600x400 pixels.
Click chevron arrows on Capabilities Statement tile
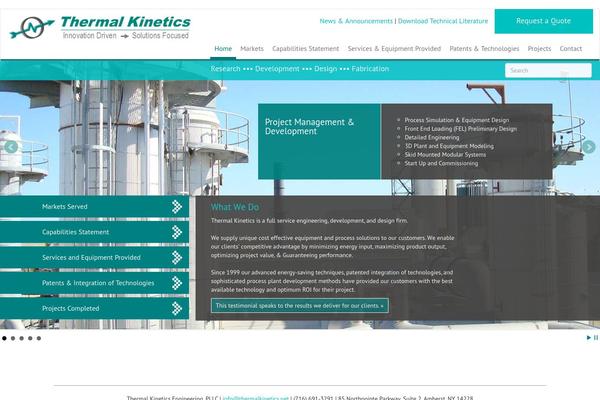(177, 232)
